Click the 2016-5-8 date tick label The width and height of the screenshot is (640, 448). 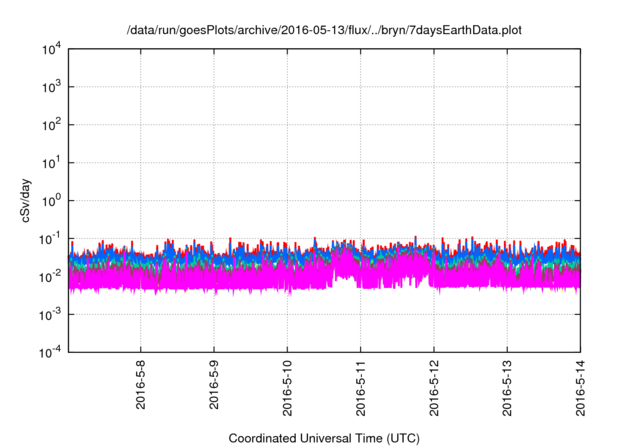pos(140,385)
